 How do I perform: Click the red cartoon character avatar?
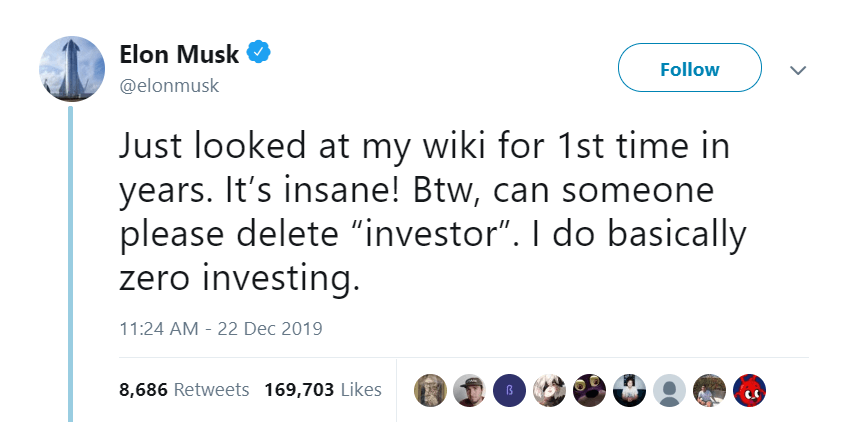[749, 390]
